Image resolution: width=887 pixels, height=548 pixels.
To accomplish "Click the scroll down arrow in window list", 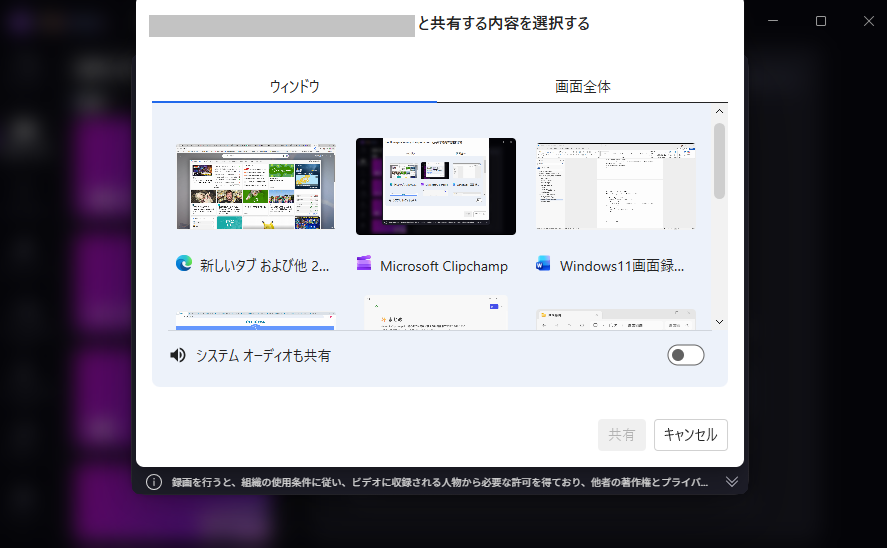I will 720,322.
